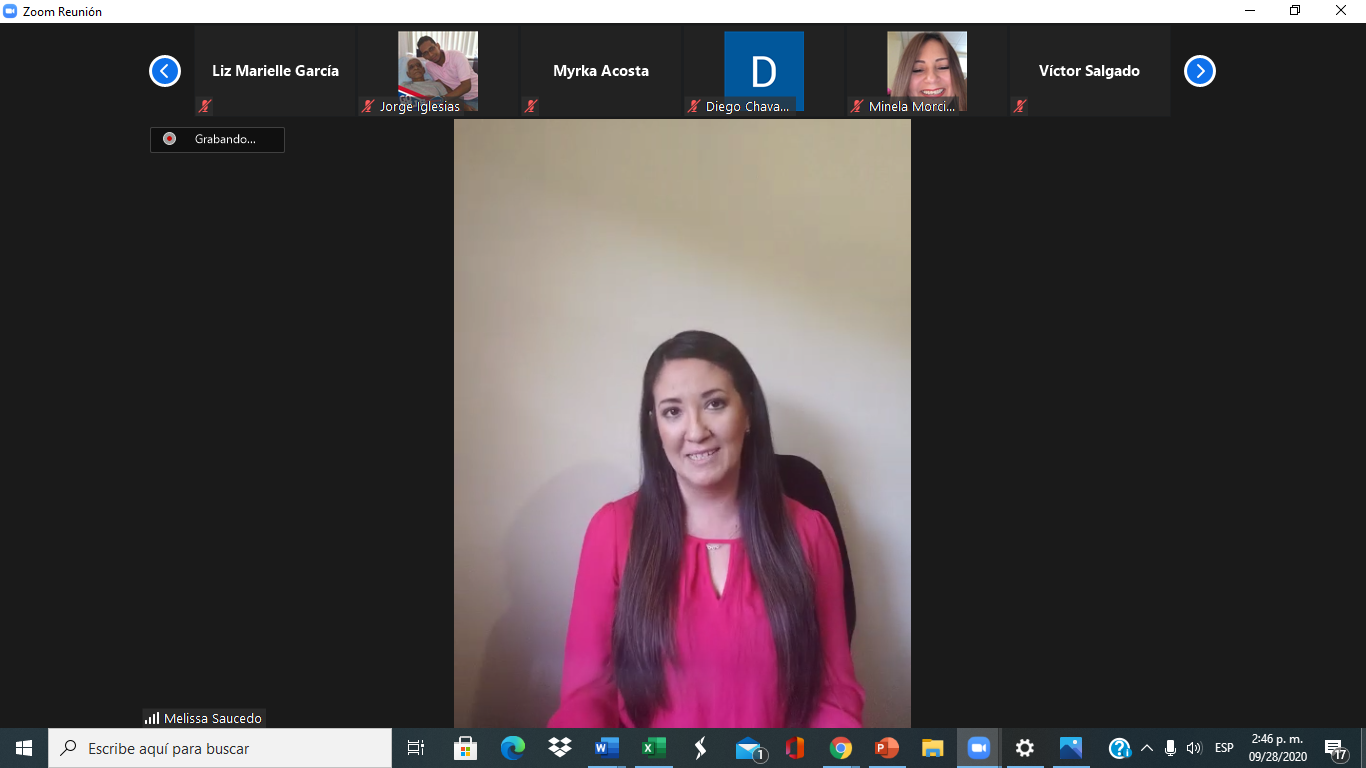Screen dimensions: 1366x768
Task: Click the Grabando... recording indicator
Action: click(x=217, y=139)
